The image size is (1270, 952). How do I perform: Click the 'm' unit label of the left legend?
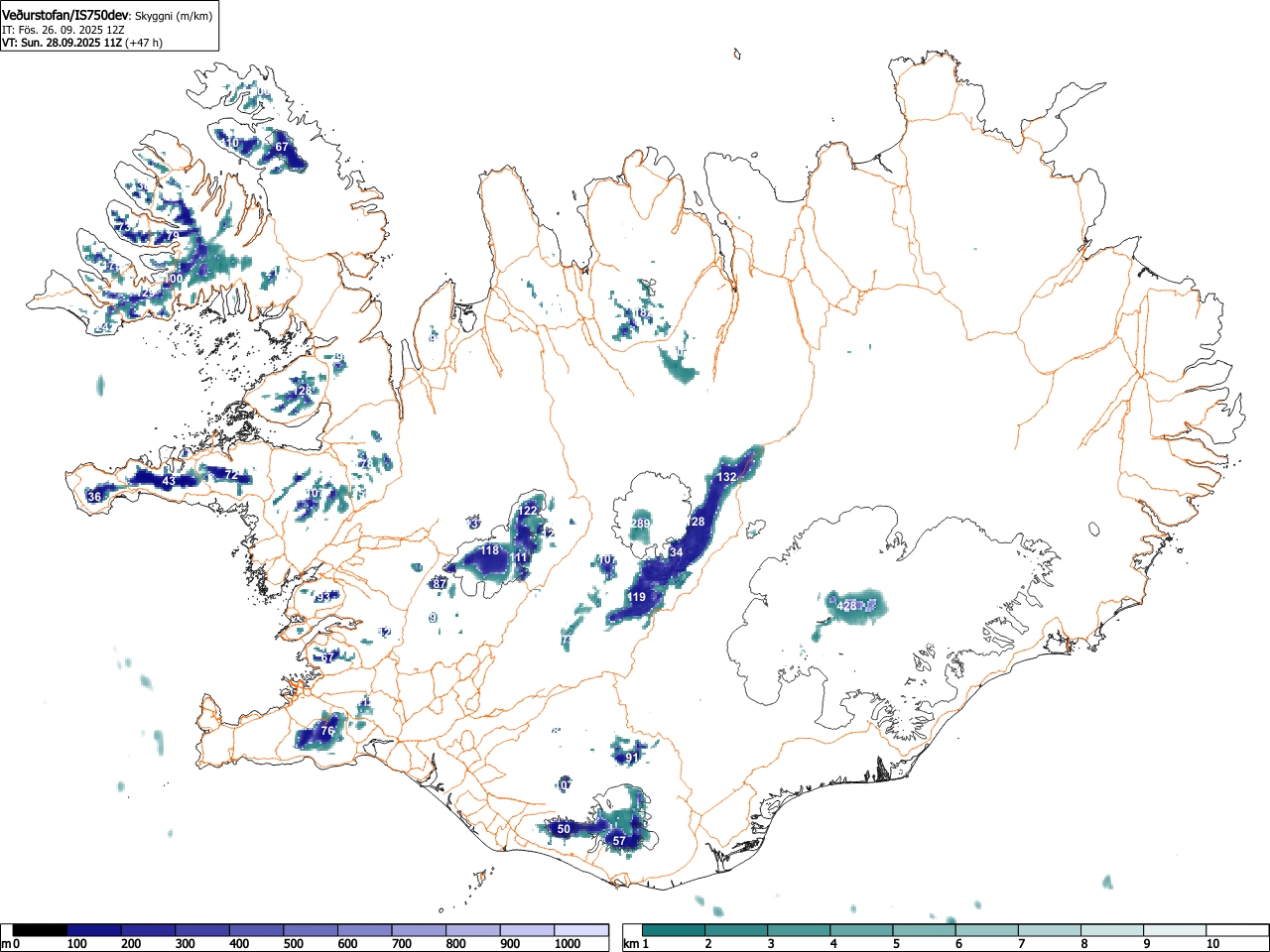[x=6, y=944]
